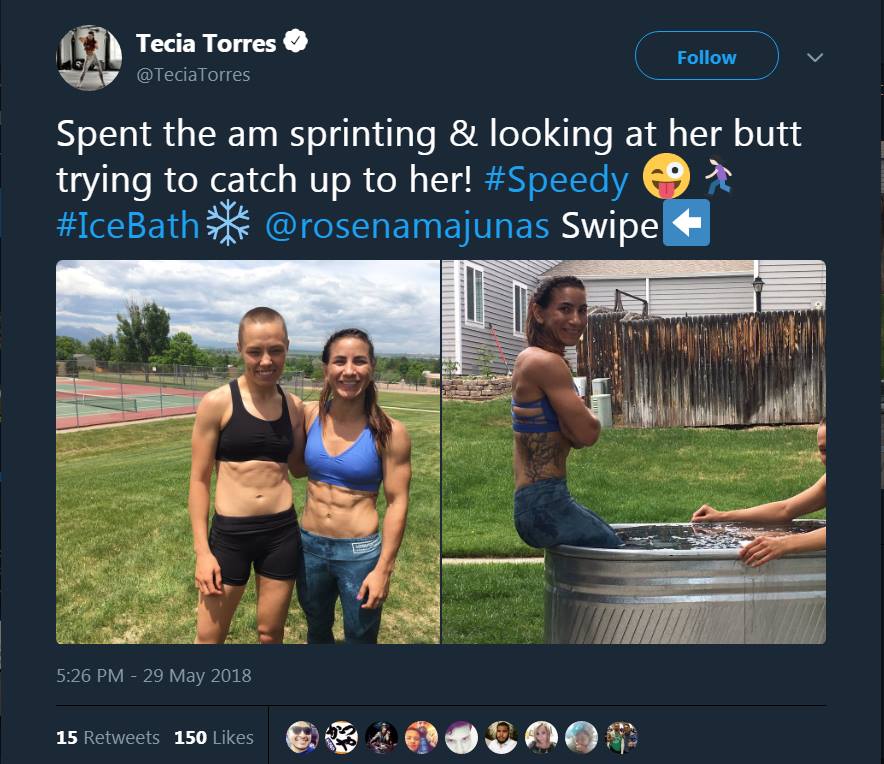The width and height of the screenshot is (884, 764).
Task: Click the first liker avatar in the row
Action: 301,737
